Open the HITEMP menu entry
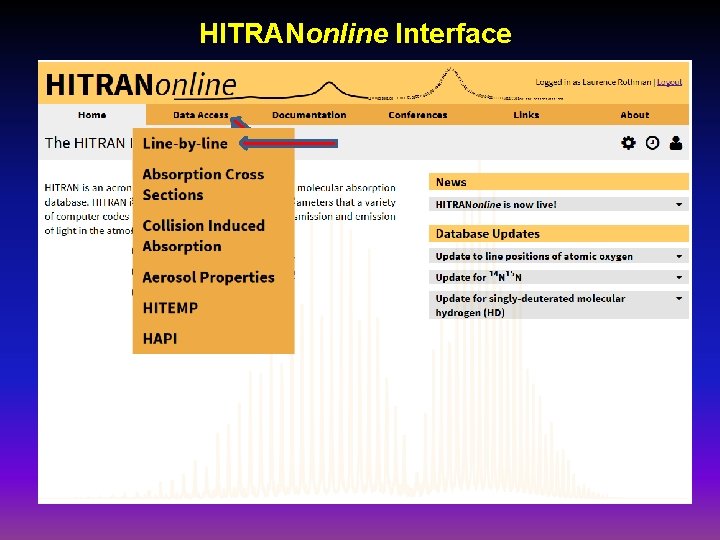 [170, 308]
